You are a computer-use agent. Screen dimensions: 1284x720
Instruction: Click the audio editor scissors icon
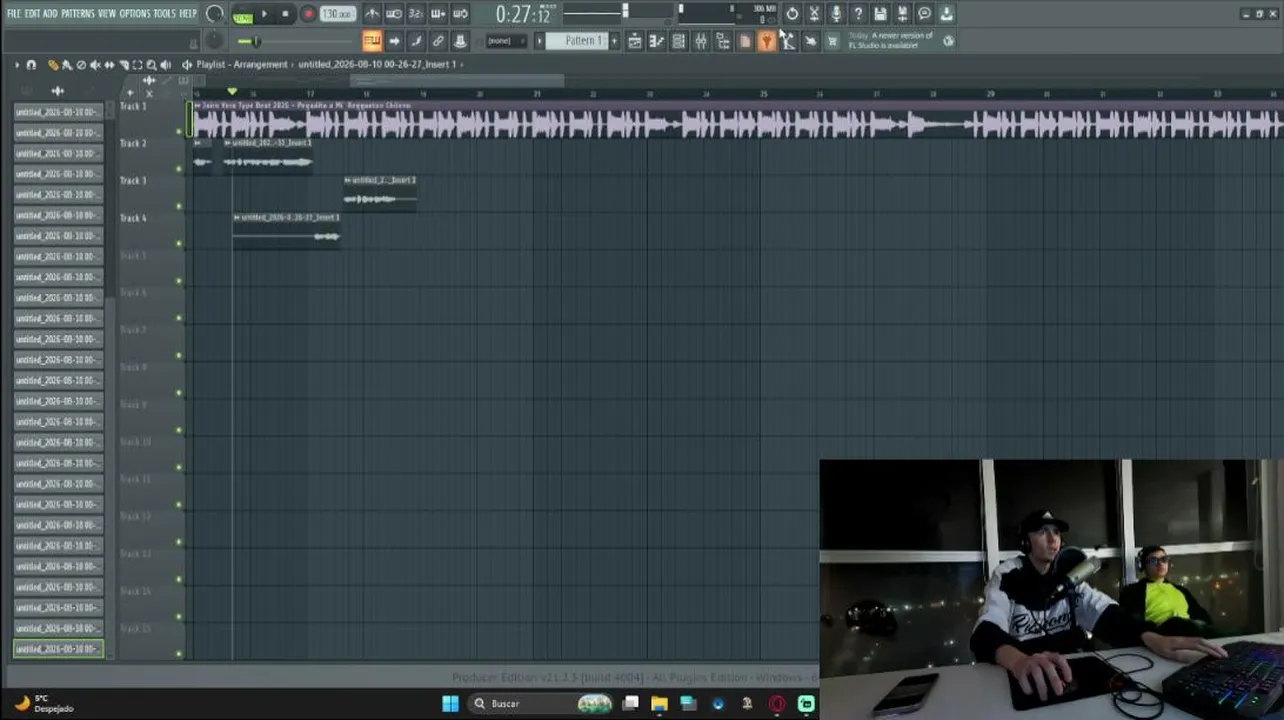(814, 14)
